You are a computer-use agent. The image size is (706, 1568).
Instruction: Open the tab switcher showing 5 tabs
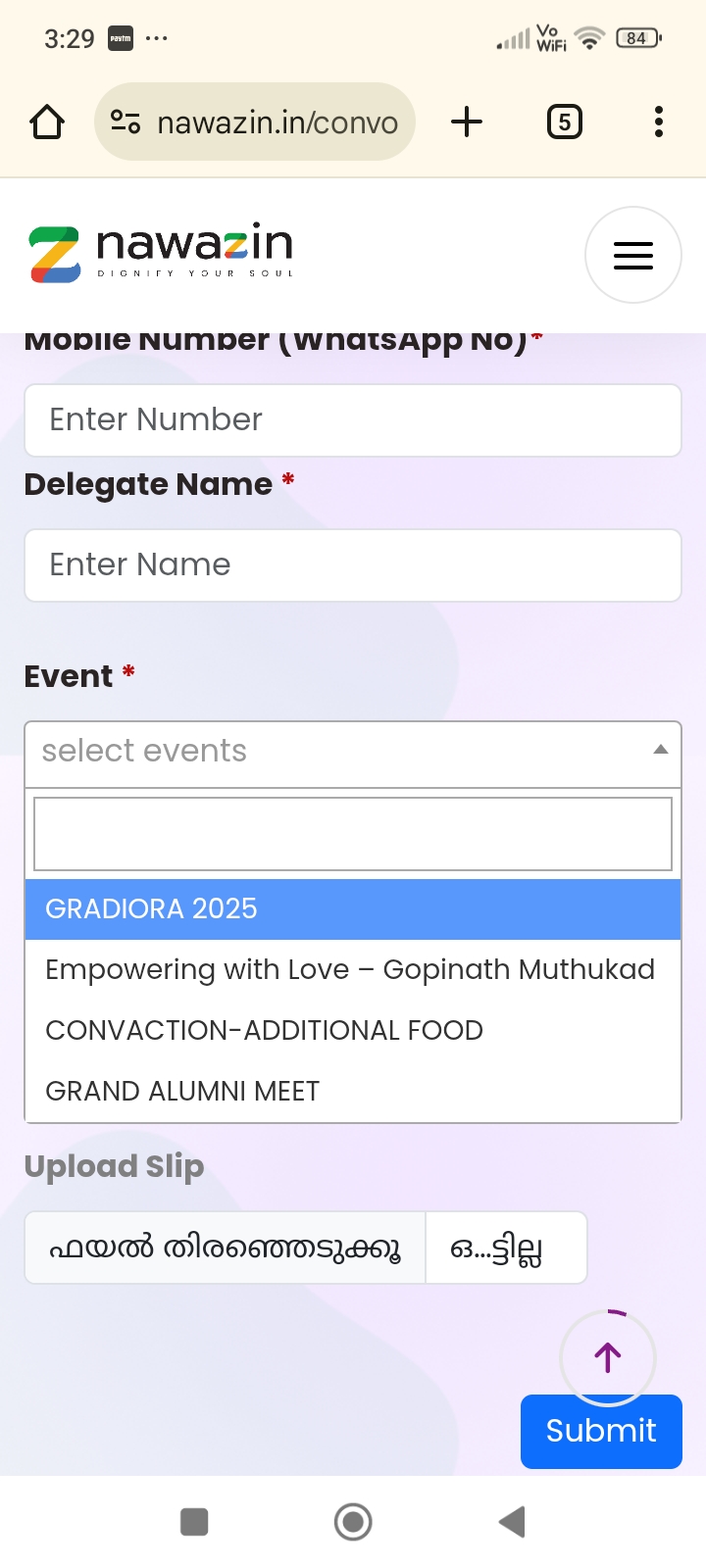point(564,122)
